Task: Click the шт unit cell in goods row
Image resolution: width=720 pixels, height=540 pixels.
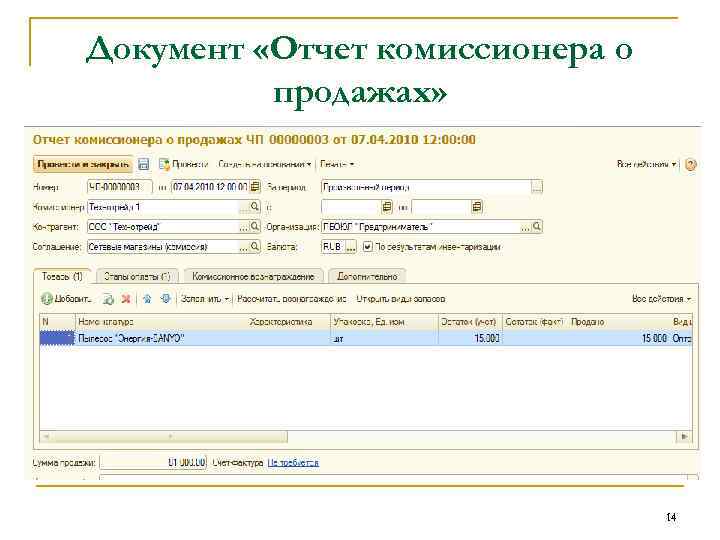Action: [384, 338]
